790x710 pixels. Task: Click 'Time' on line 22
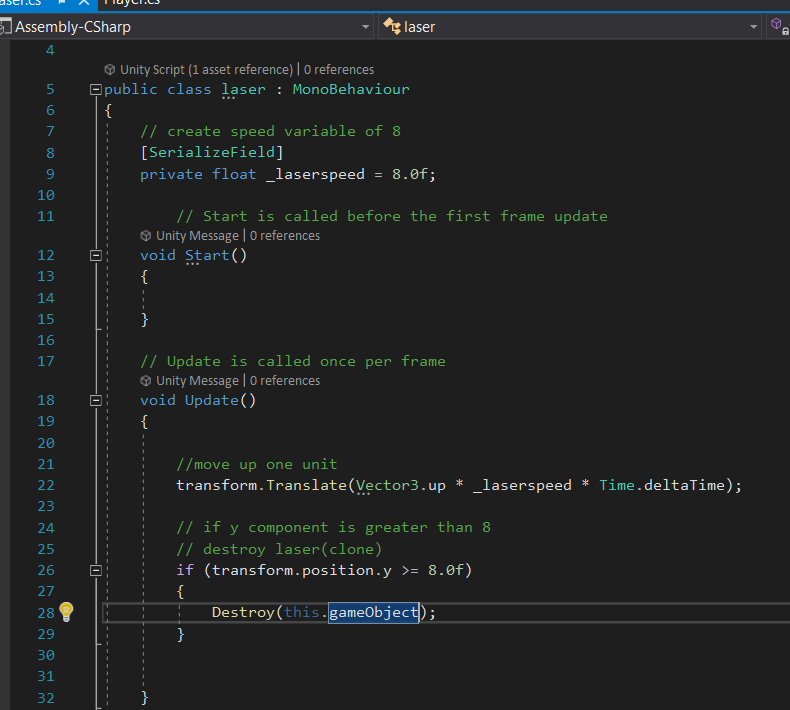[x=617, y=485]
